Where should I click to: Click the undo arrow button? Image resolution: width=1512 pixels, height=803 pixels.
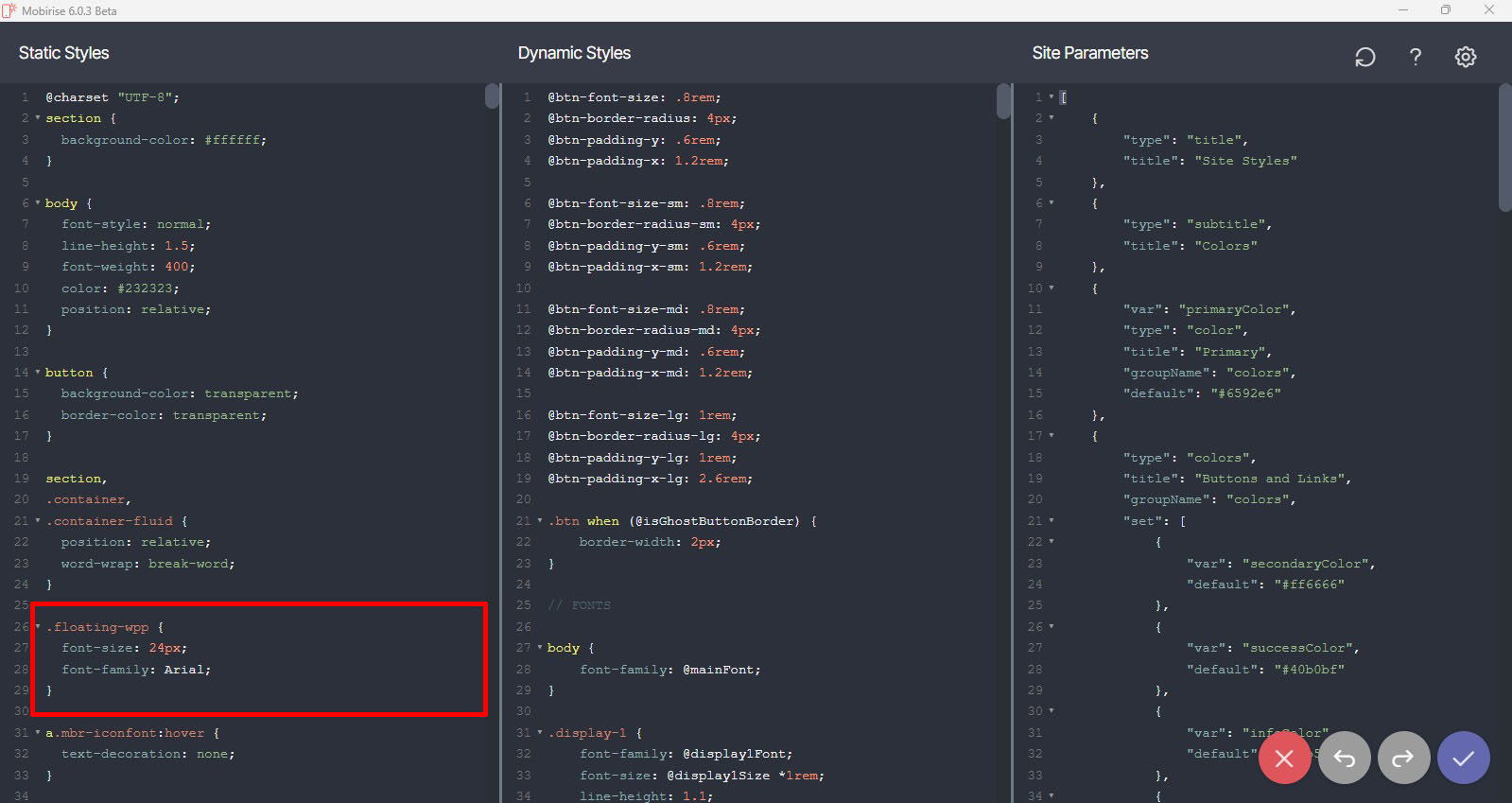(x=1344, y=758)
